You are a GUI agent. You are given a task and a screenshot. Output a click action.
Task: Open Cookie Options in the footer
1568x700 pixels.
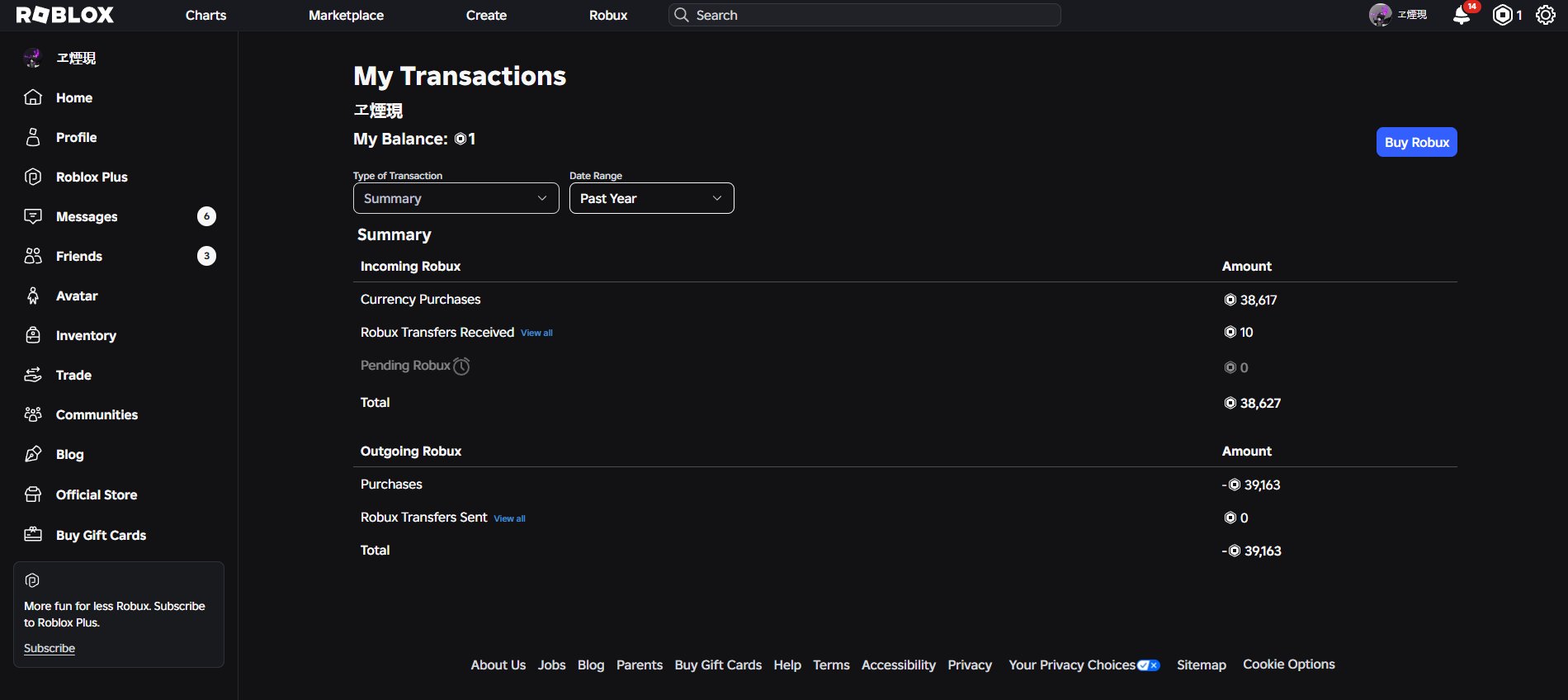pyautogui.click(x=1289, y=665)
